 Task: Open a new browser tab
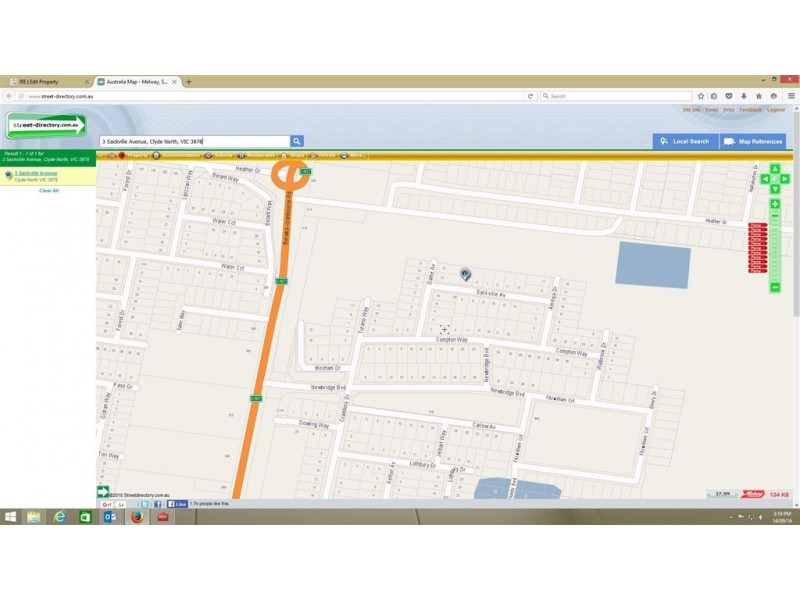pos(189,82)
